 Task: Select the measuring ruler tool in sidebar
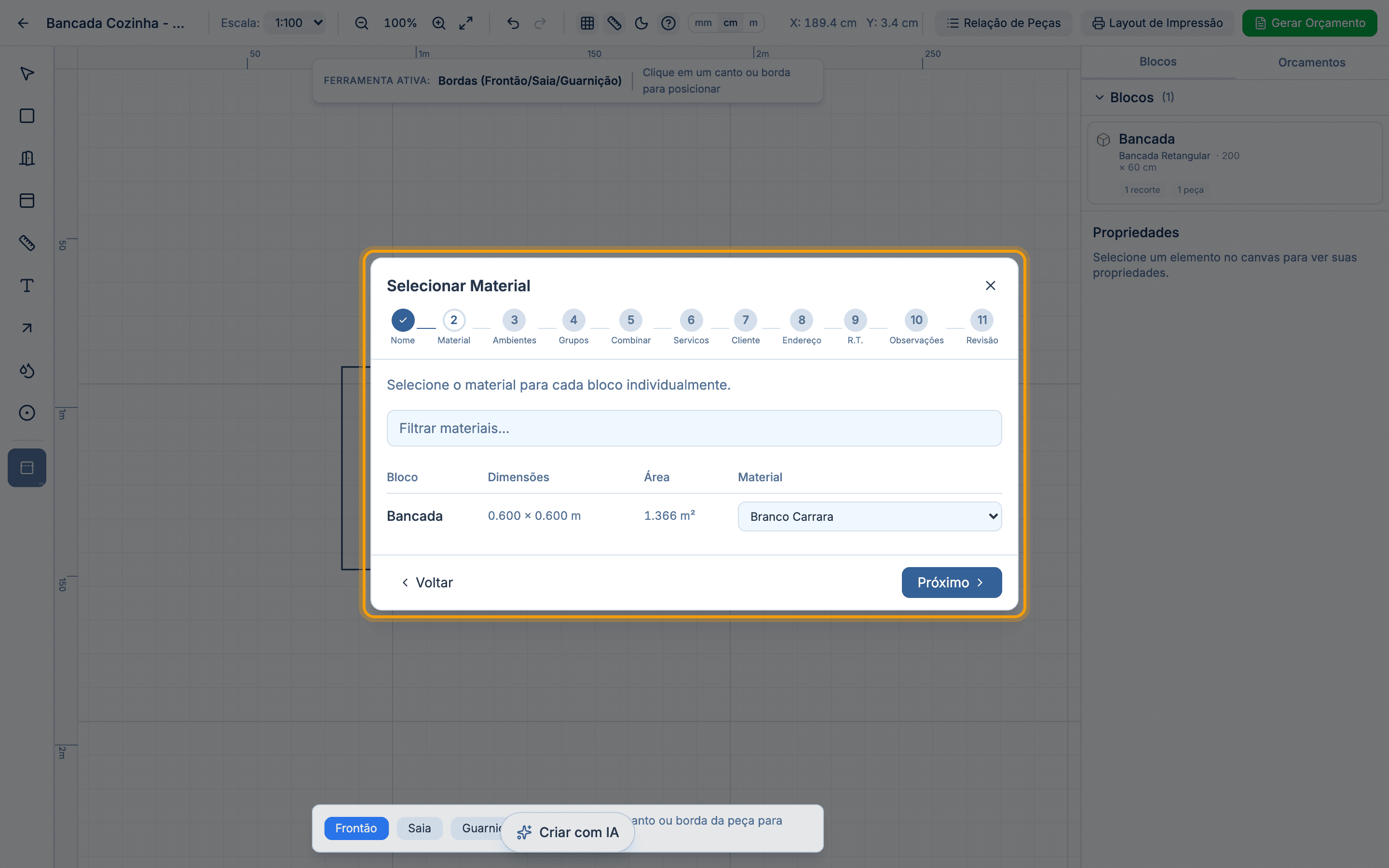27,243
